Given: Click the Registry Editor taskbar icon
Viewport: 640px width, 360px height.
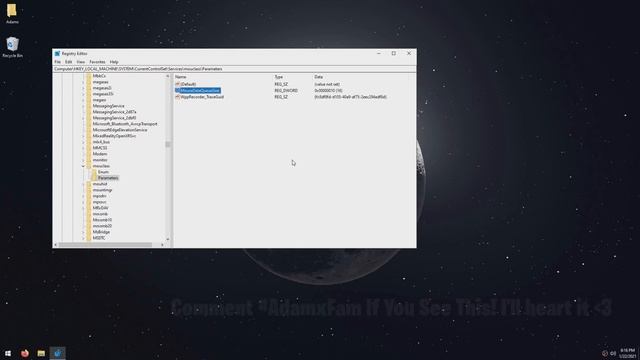Looking at the screenshot, I should [58, 353].
